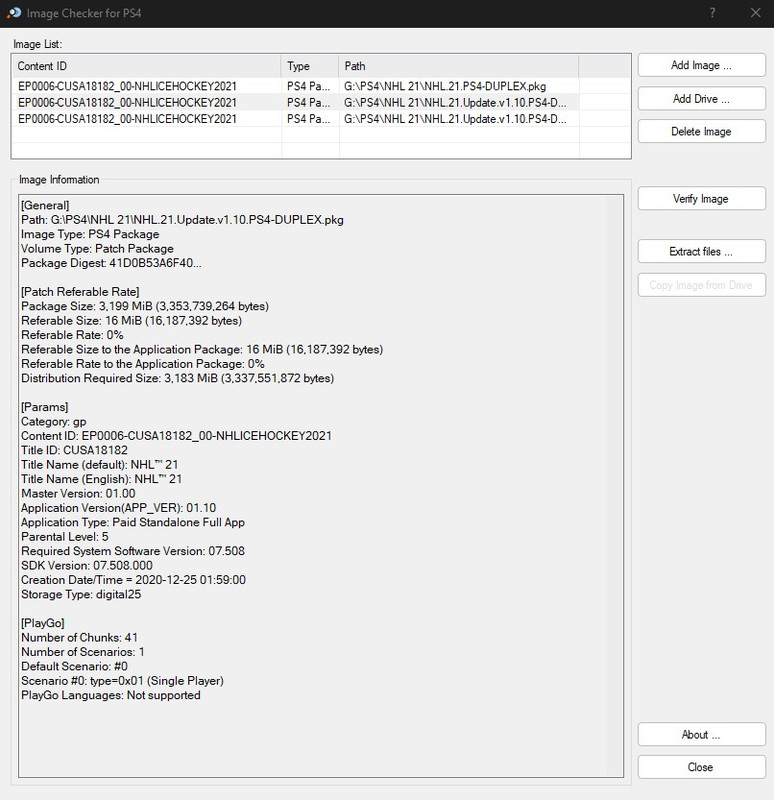The width and height of the screenshot is (774, 800).
Task: Click the Volume Type: Patch Package line
Action: pos(97,248)
